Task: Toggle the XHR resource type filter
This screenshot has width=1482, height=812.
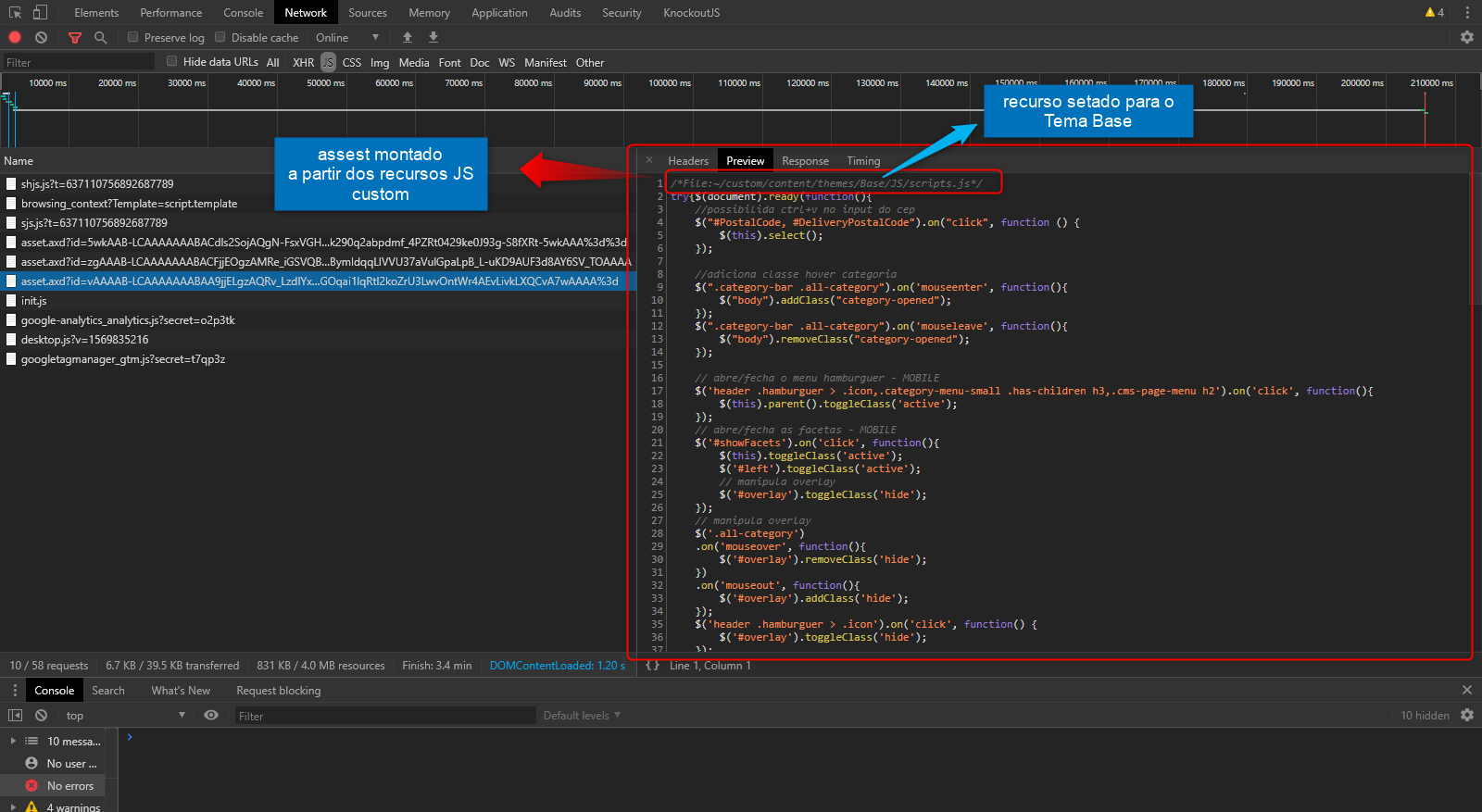Action: [x=303, y=62]
